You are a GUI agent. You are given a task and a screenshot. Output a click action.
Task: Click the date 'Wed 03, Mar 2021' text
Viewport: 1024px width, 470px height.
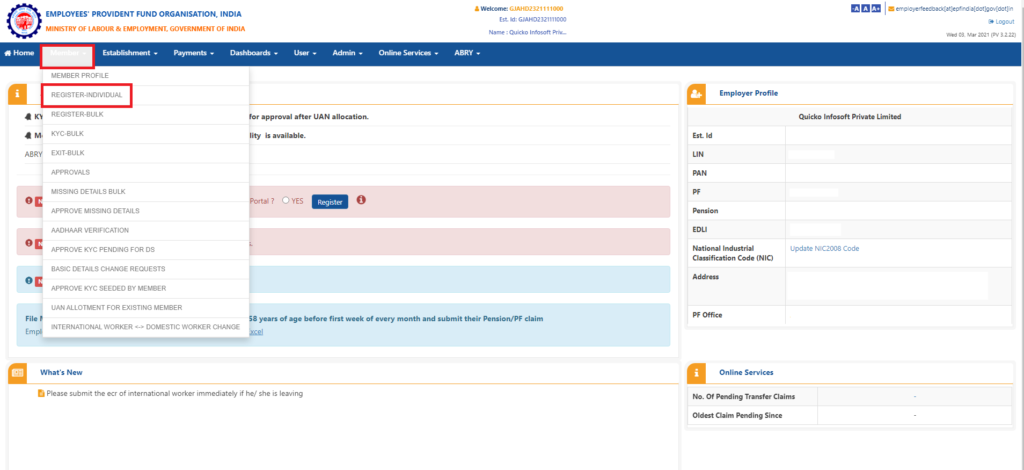coord(968,35)
